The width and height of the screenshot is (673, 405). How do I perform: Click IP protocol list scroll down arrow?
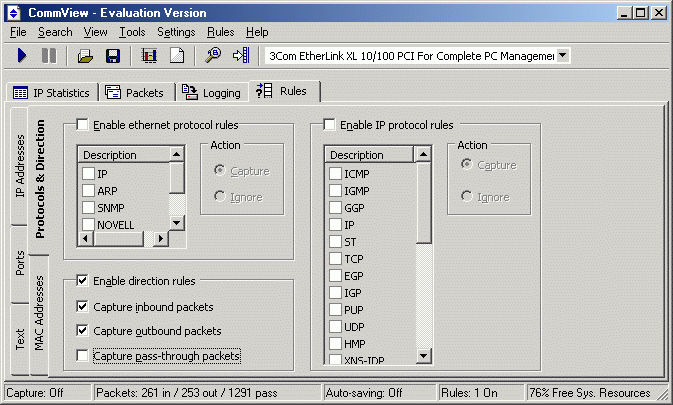pyautogui.click(x=423, y=356)
